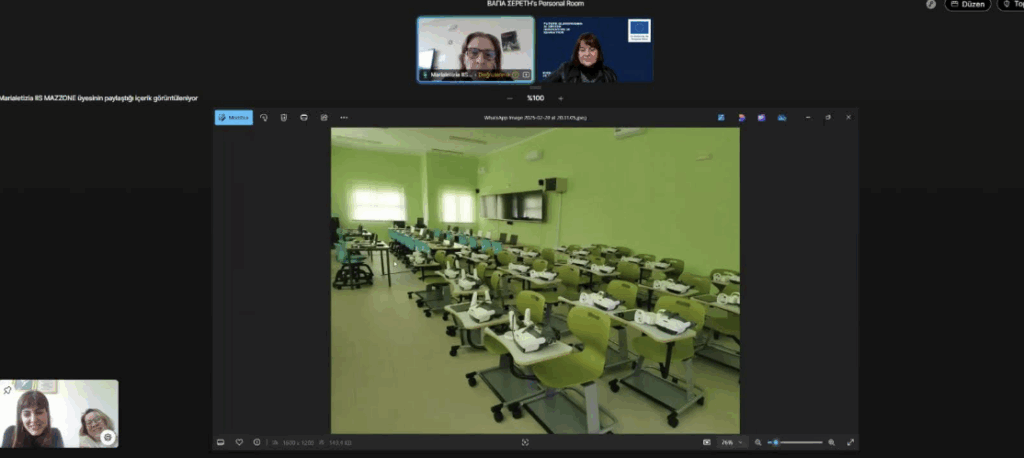This screenshot has height=458, width=1024.
Task: Show file info using the info icon
Action: [x=257, y=442]
